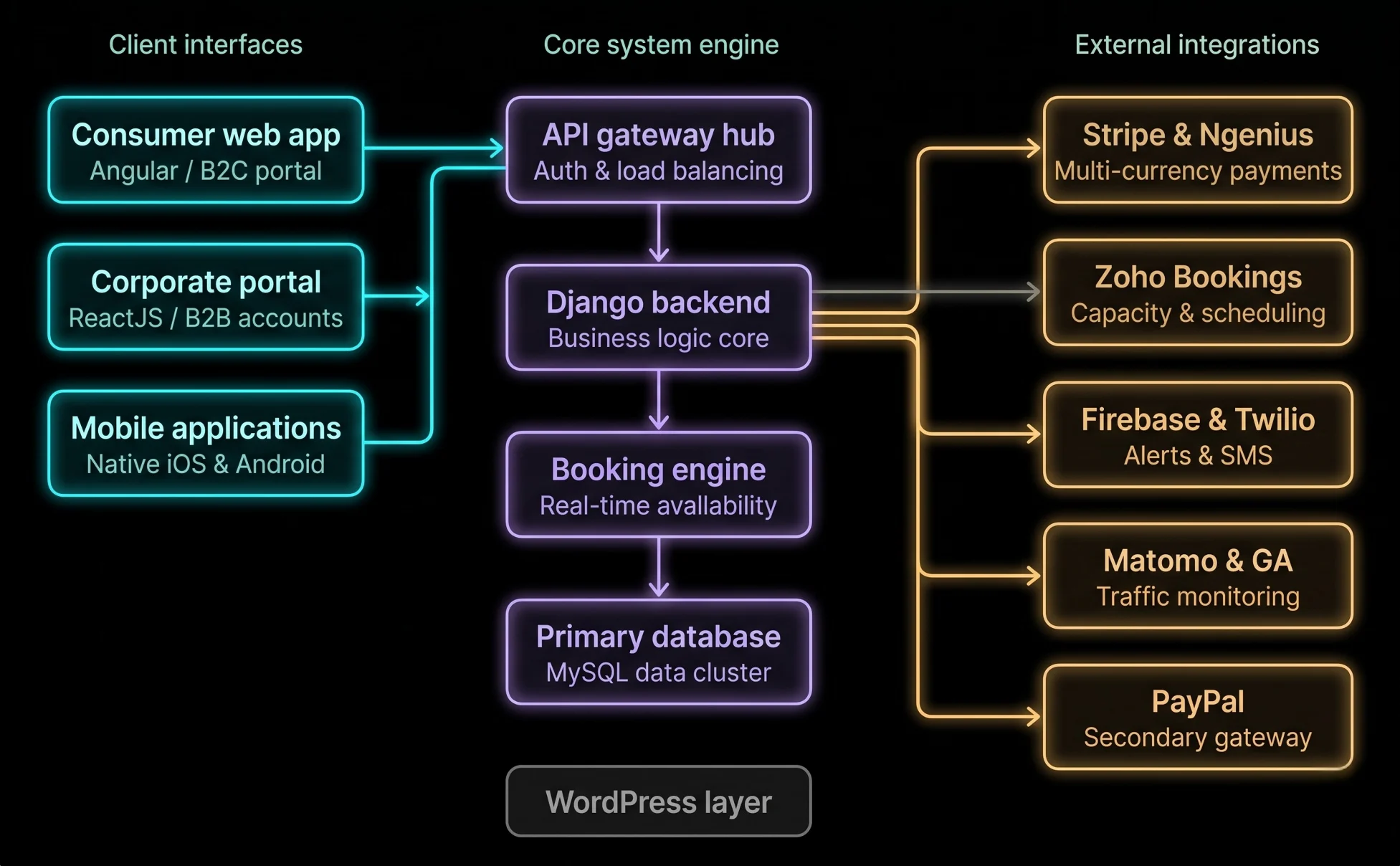
Task: Select the Consumer web app box
Action: click(x=206, y=150)
